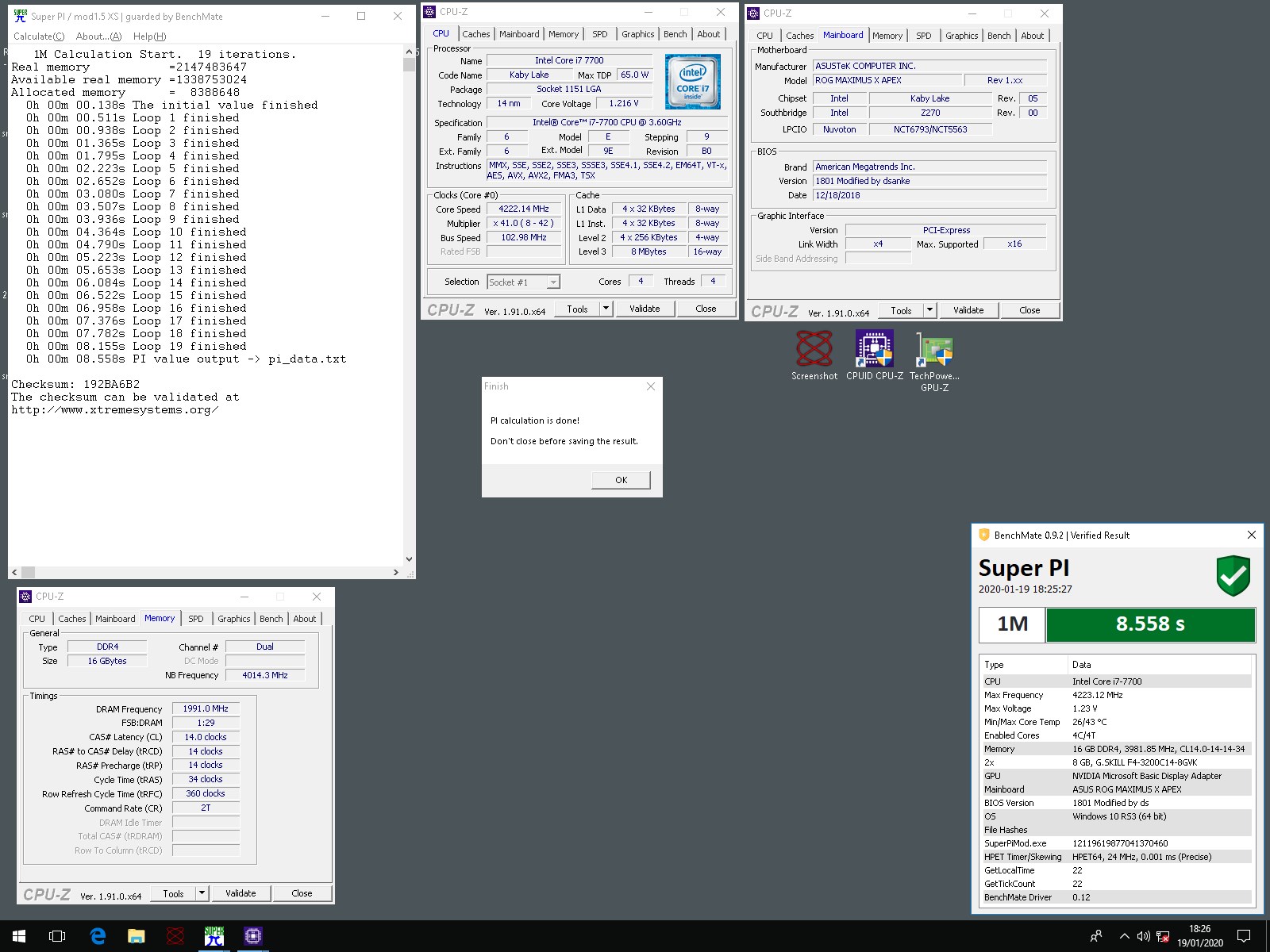Expand Tools dropdown arrow in Mainboard window
Image resolution: width=1270 pixels, height=952 pixels.
(930, 310)
